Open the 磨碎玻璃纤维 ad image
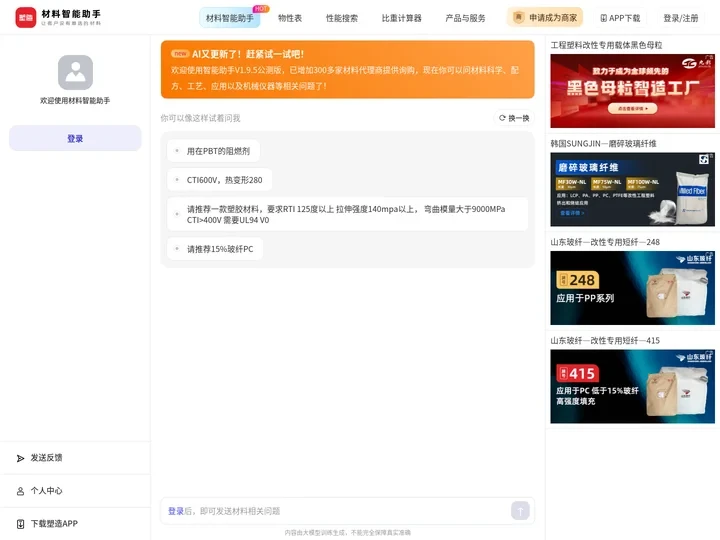The width and height of the screenshot is (720, 540). tap(632, 190)
